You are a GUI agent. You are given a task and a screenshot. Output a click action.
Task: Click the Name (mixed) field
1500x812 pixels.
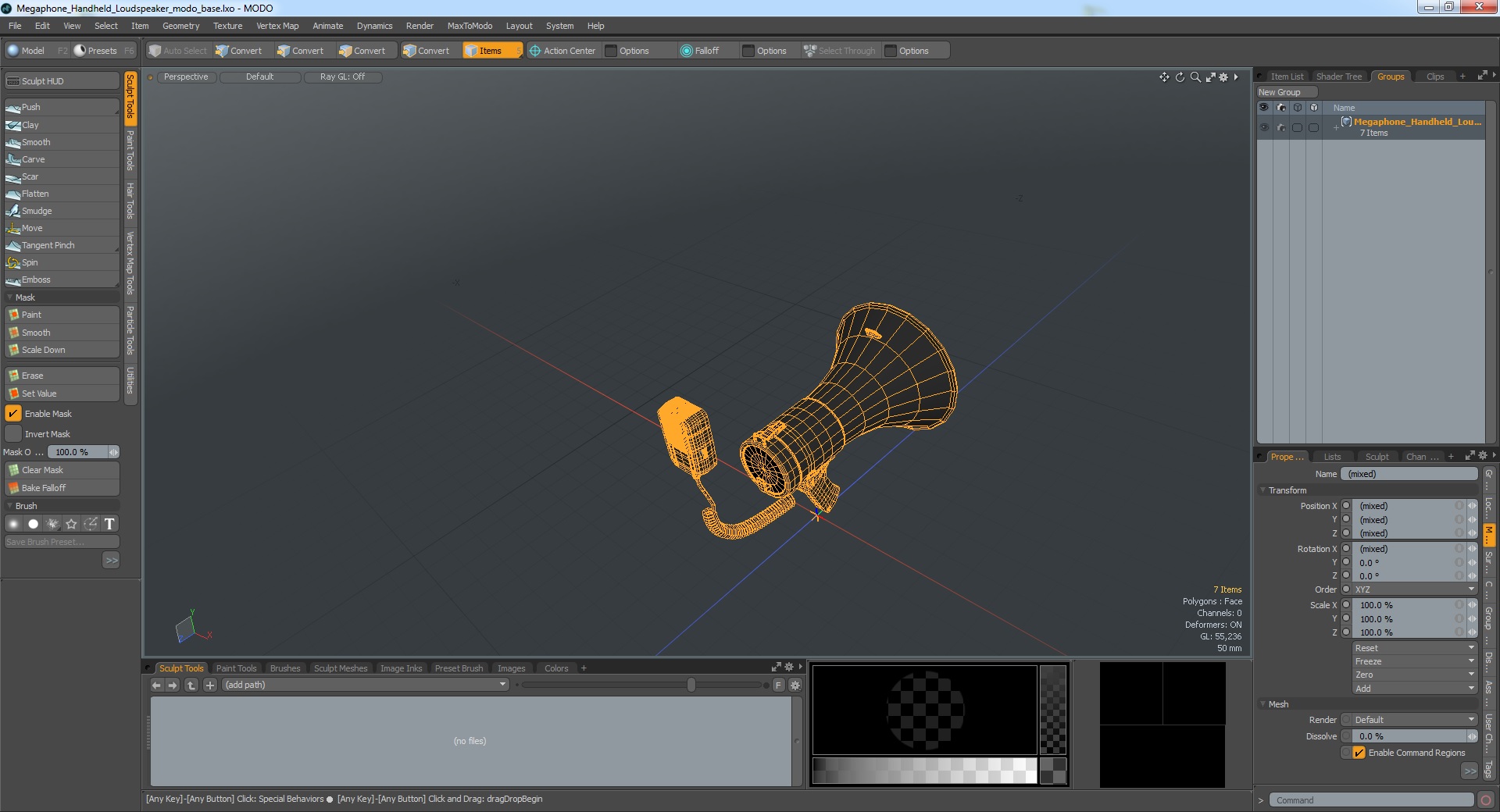pyautogui.click(x=1409, y=474)
